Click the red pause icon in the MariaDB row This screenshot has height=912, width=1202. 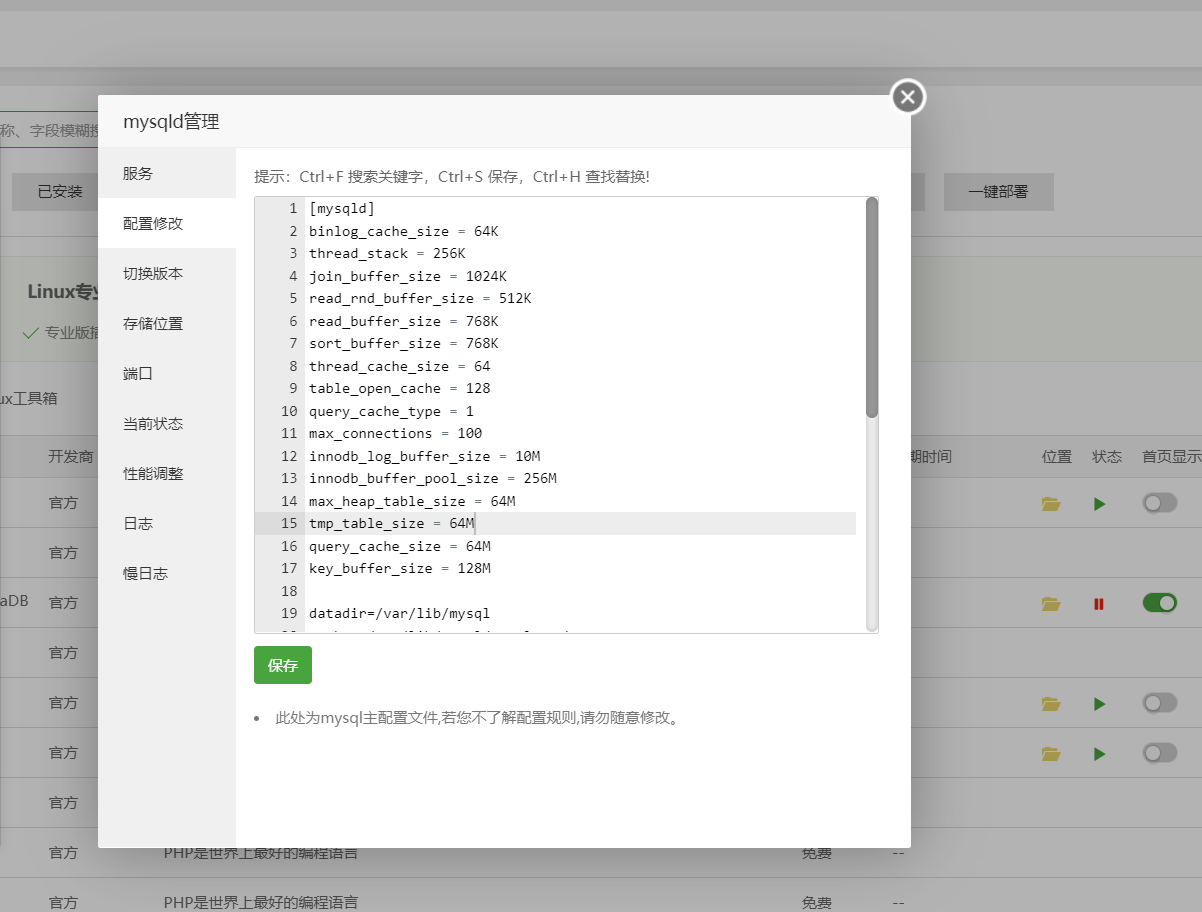[x=1099, y=603]
